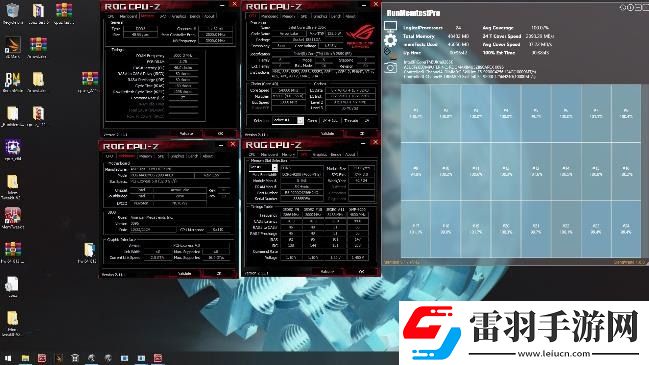The height and width of the screenshot is (365, 649).
Task: Click the Core Speed value field
Action: click(x=289, y=90)
